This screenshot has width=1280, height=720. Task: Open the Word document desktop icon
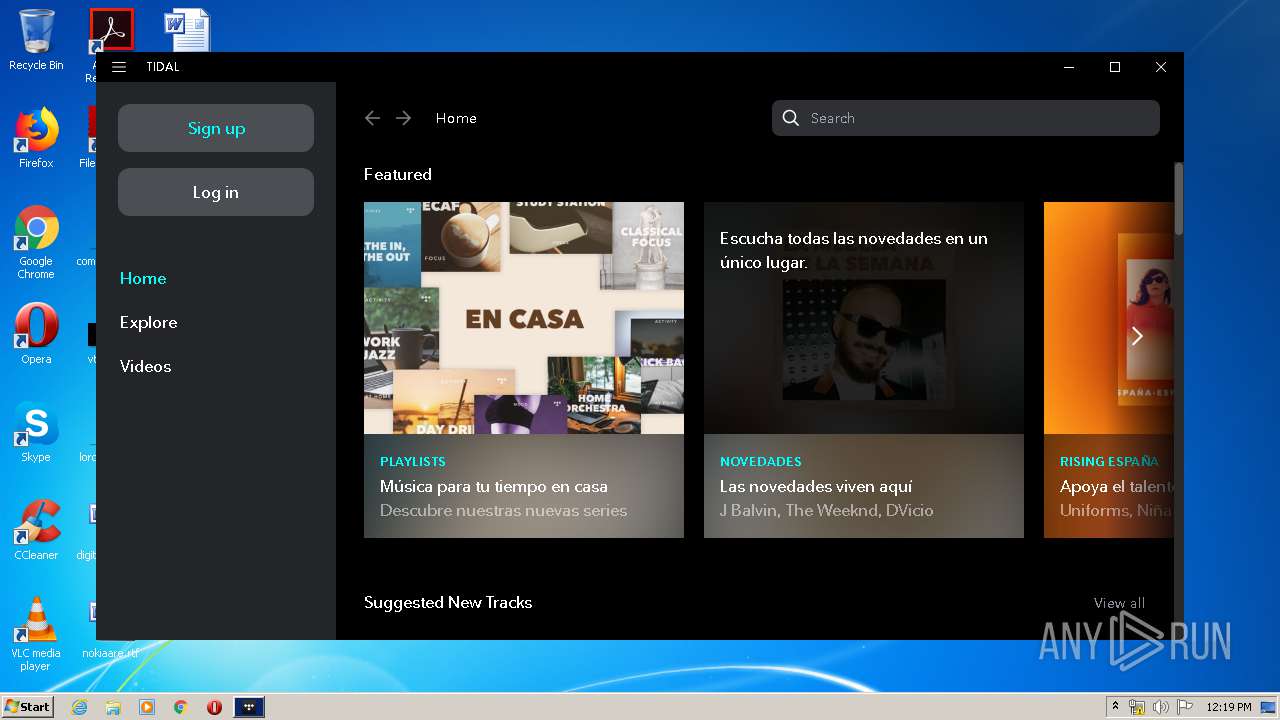coord(187,30)
